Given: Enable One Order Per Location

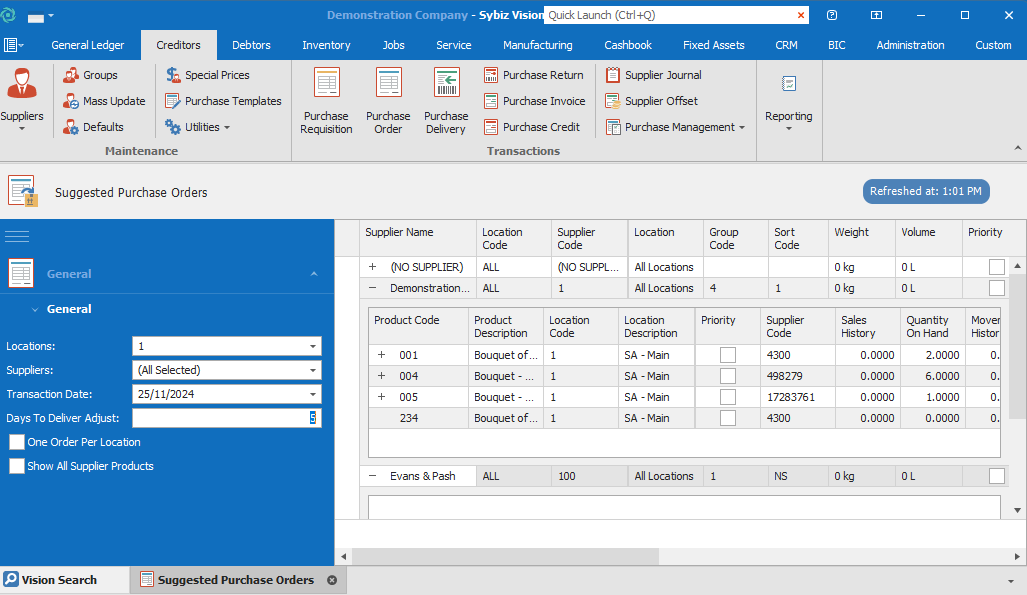Looking at the screenshot, I should pyautogui.click(x=17, y=442).
